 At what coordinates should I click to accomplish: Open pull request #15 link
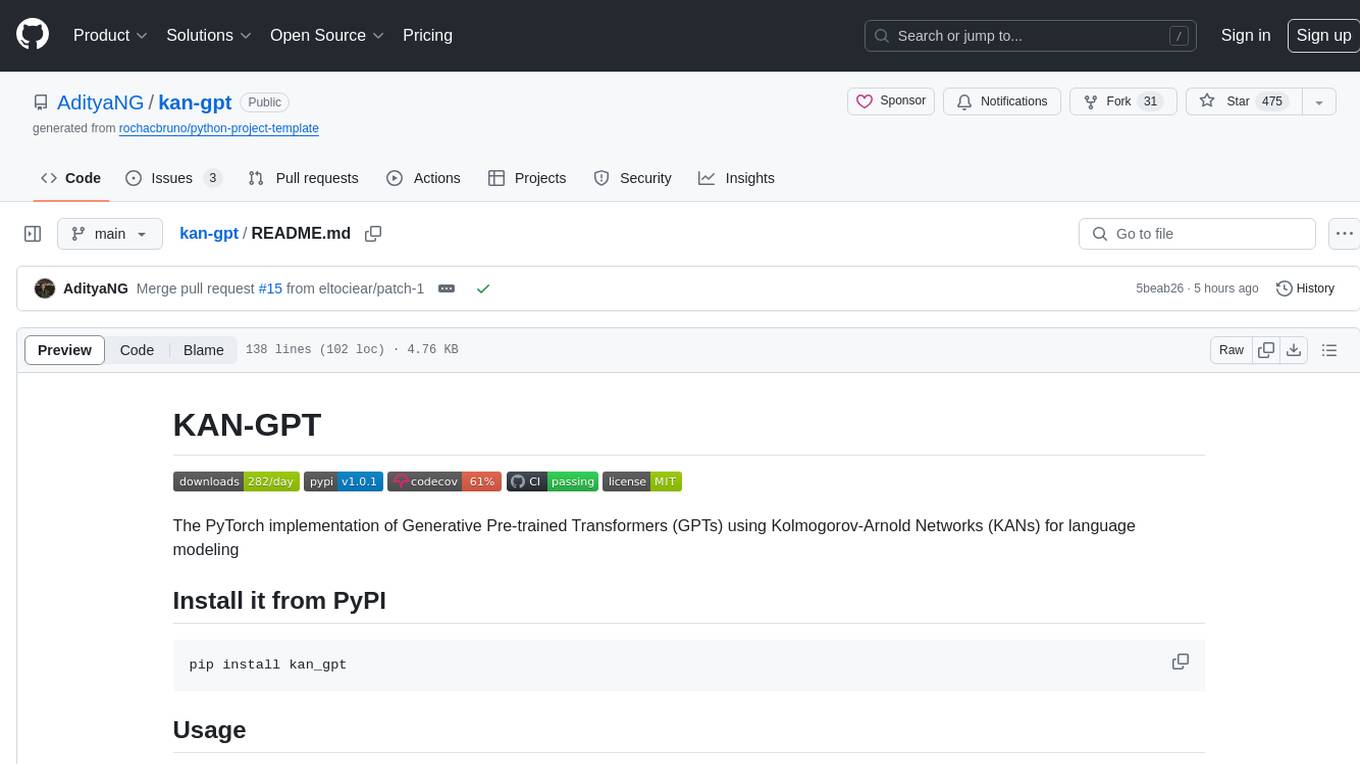coord(270,288)
